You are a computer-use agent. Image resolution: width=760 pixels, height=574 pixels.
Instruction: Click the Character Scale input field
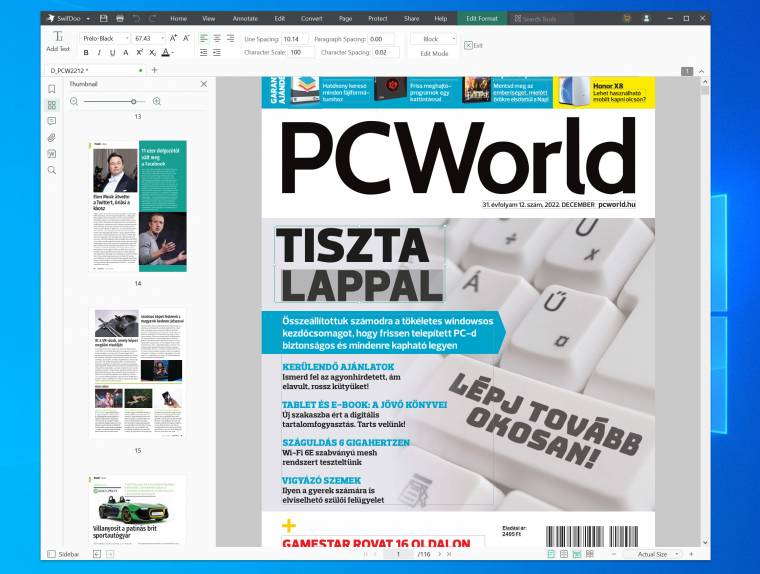pos(301,52)
